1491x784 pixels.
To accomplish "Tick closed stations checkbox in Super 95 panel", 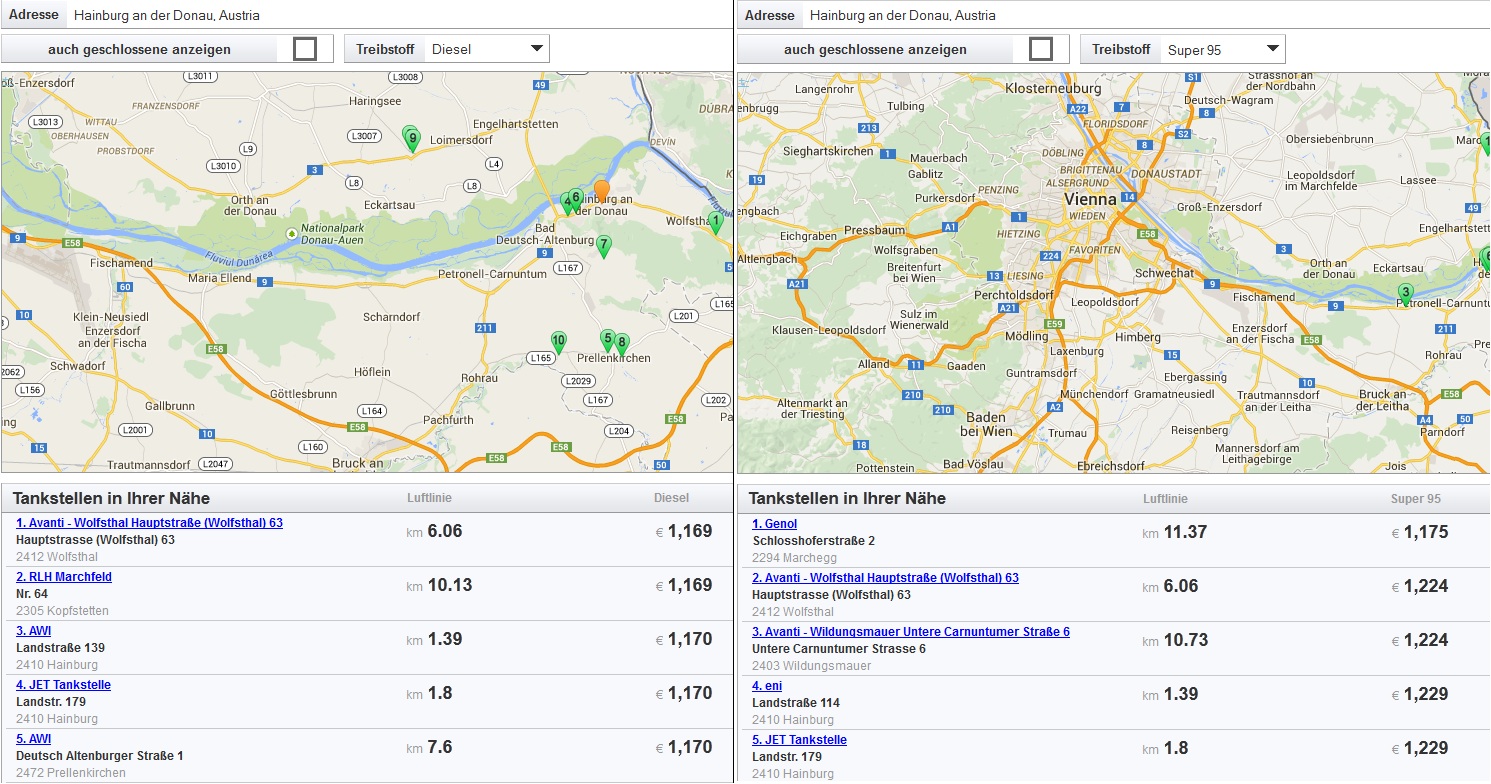I will [1041, 49].
